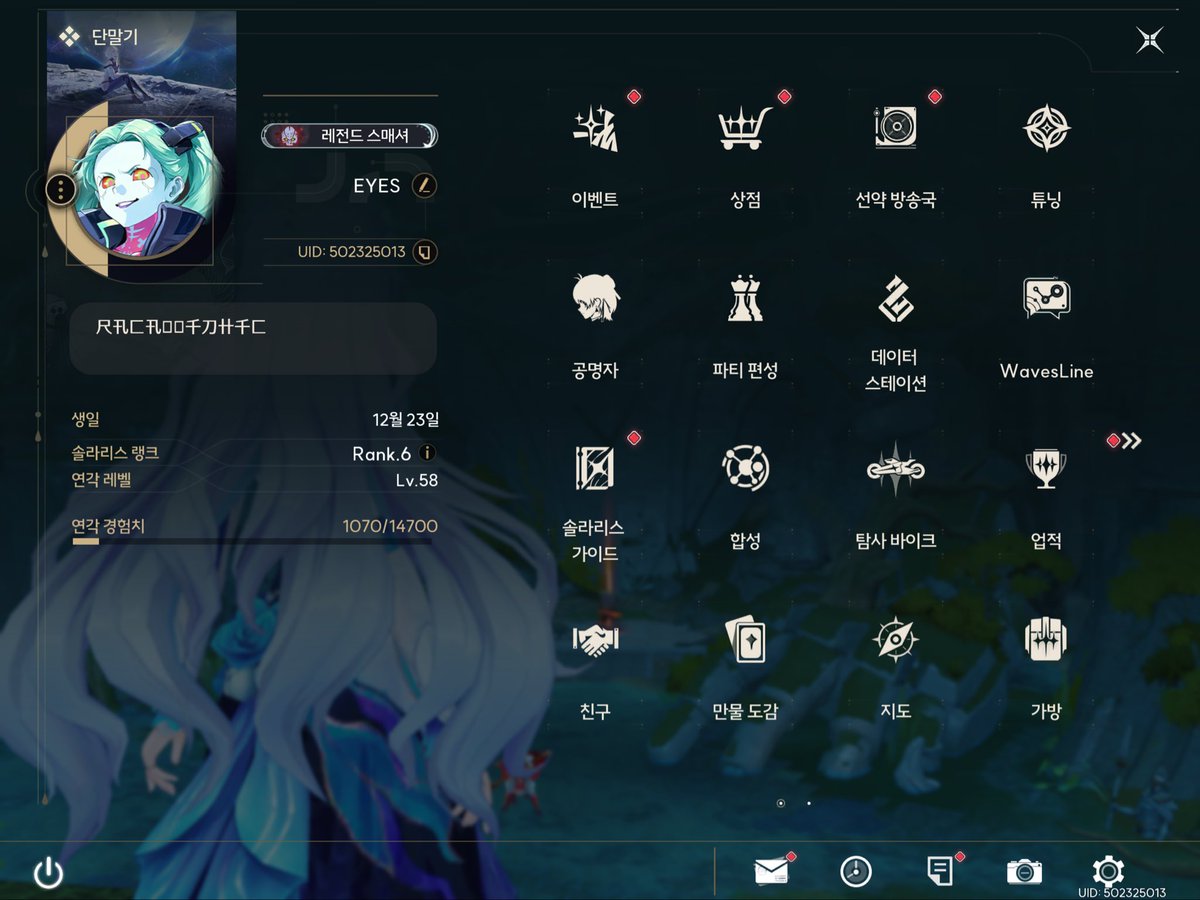1200x900 pixels.
Task: Open the camera photo mode icon
Action: click(x=1024, y=872)
